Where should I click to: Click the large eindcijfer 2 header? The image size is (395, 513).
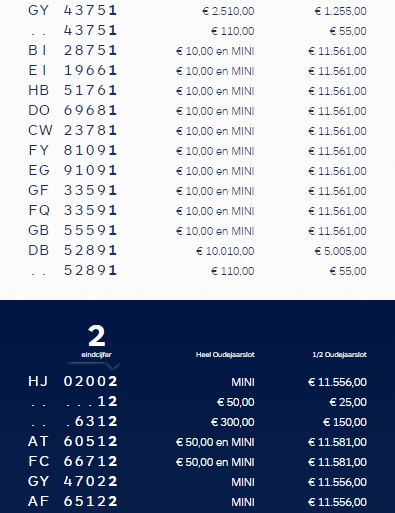pyautogui.click(x=96, y=336)
